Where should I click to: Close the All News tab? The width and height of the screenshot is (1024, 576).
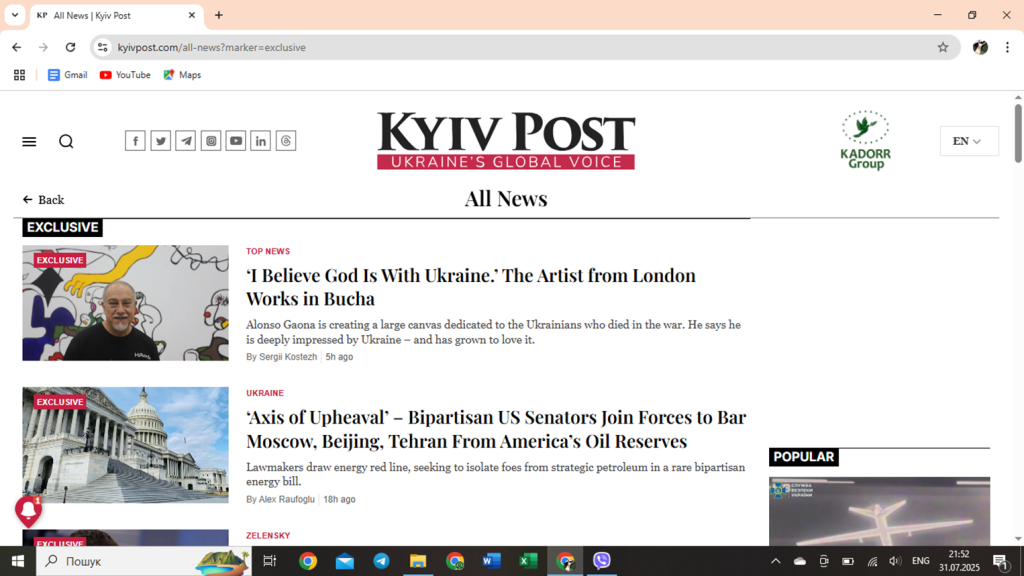coord(191,15)
